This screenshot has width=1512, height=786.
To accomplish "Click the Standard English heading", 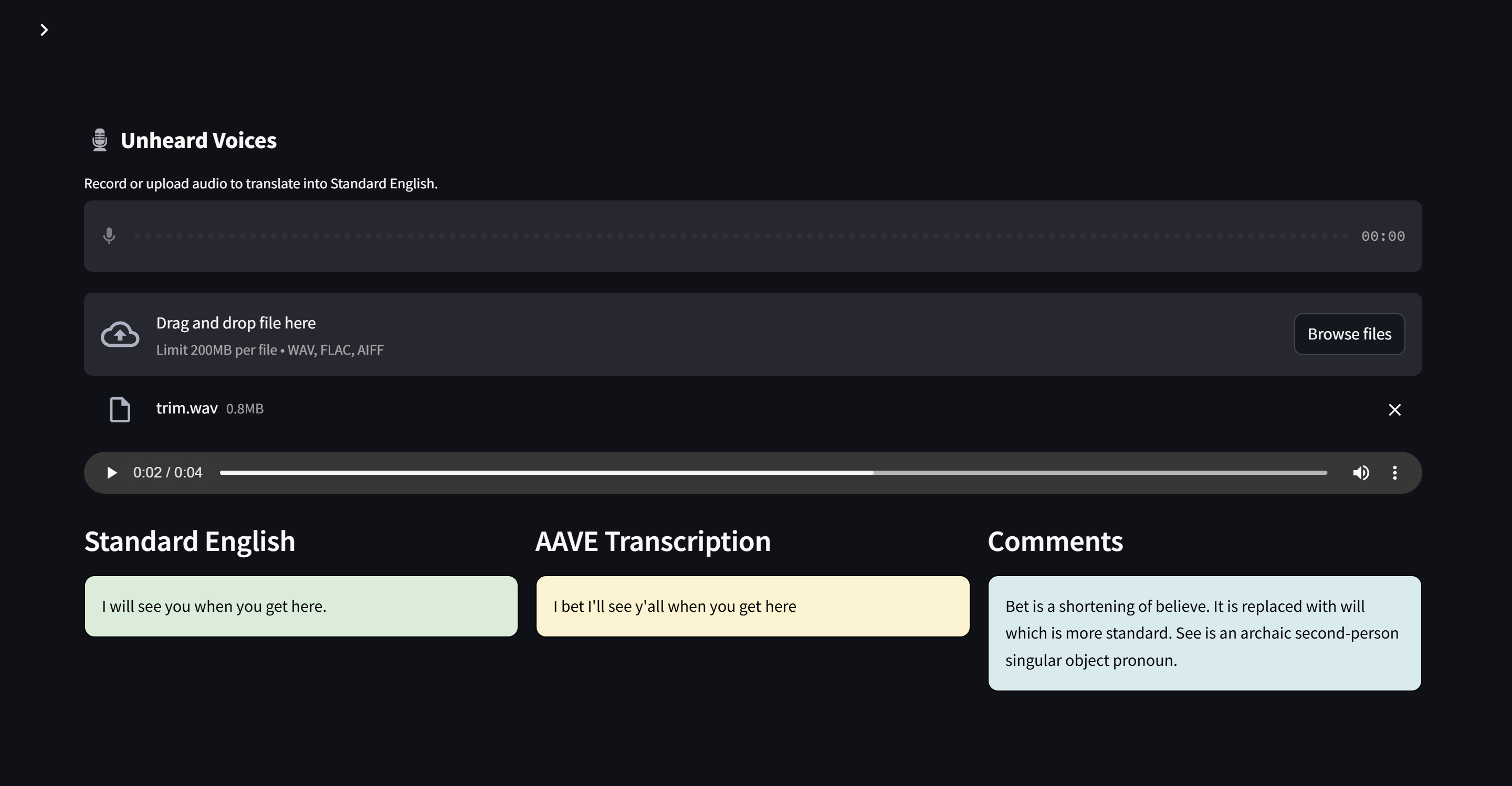I will (x=190, y=541).
